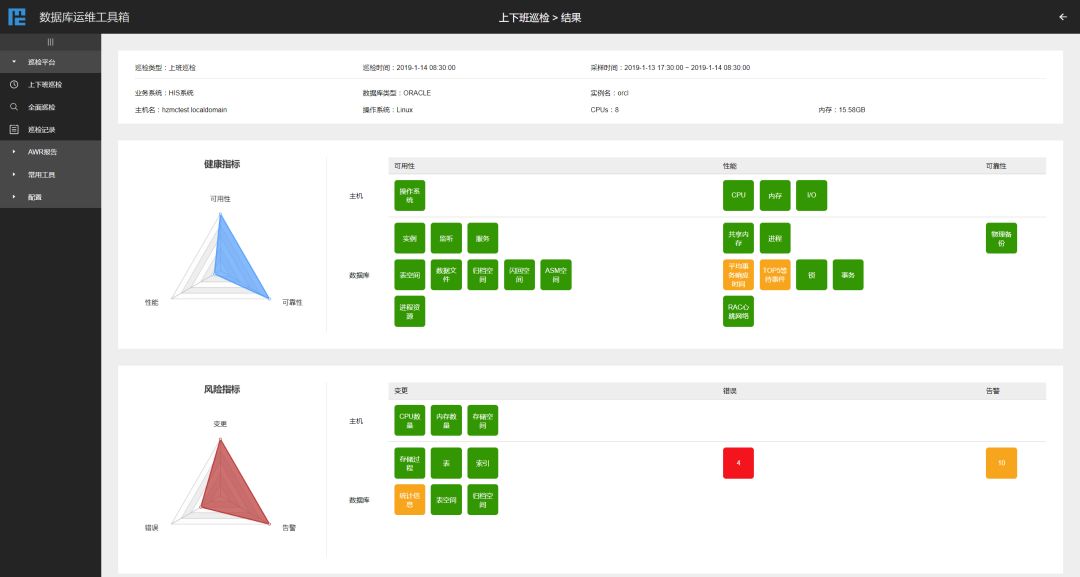Screen dimensions: 1080x577
Task: Open the 内存数量 change tile
Action: click(x=446, y=421)
